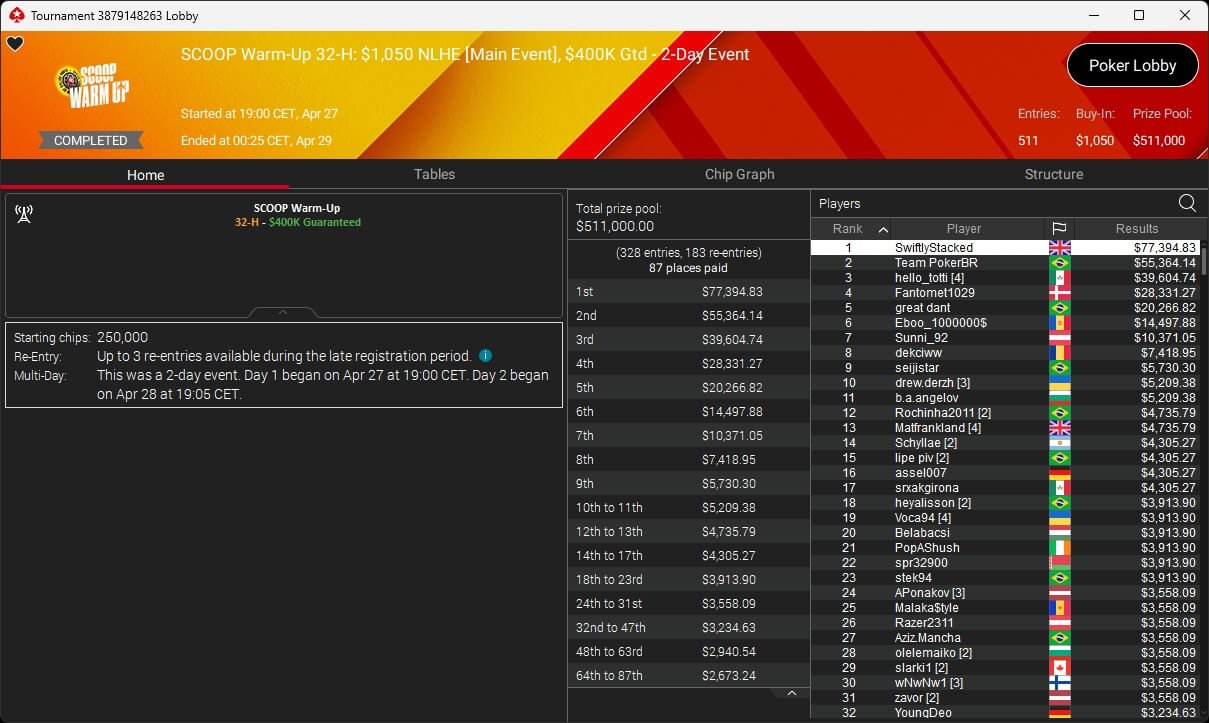Viewport: 1209px width, 723px height.
Task: Collapse the tournament banner panel chevron
Action: point(283,312)
